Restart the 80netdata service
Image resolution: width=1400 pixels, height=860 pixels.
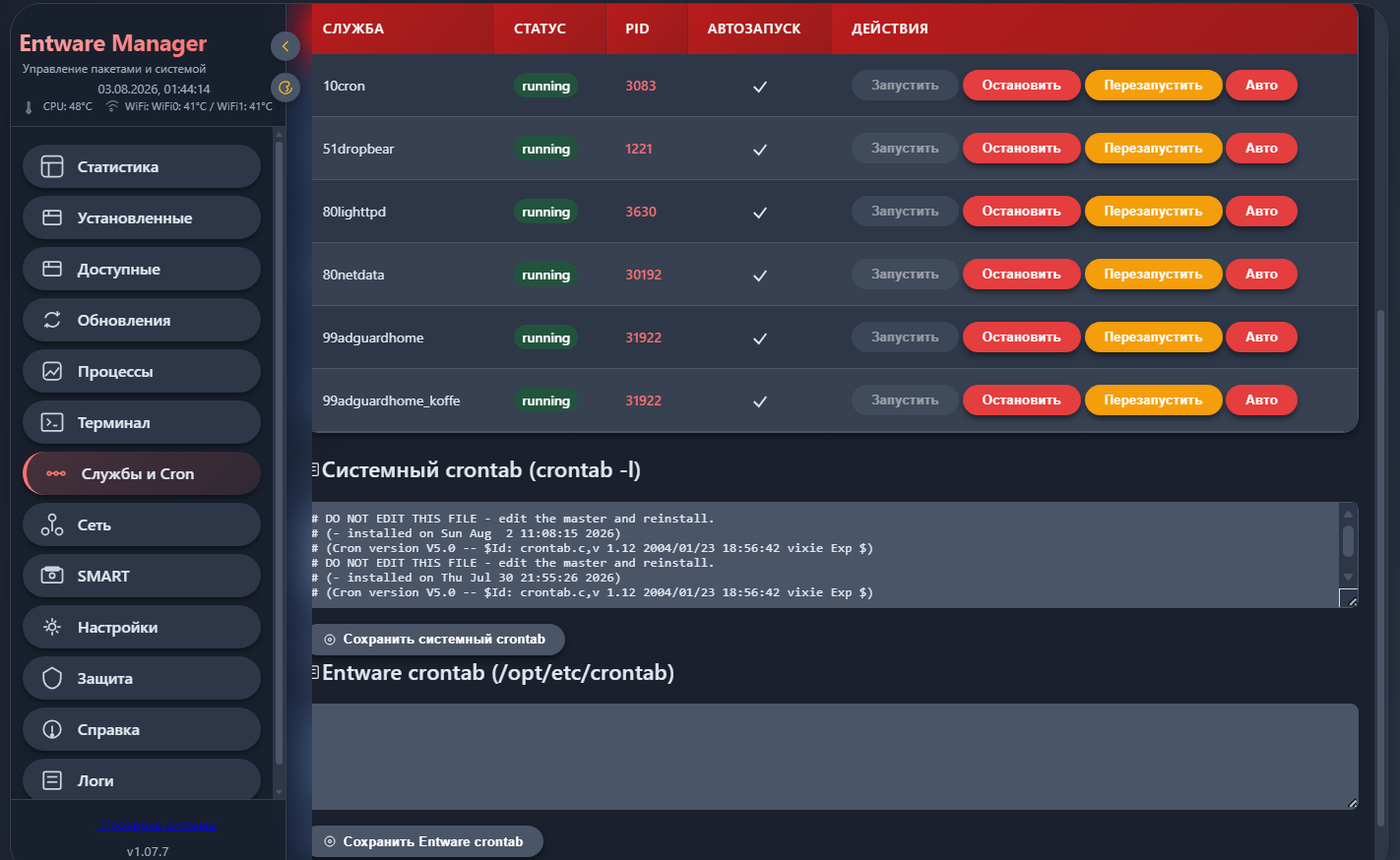1153,275
